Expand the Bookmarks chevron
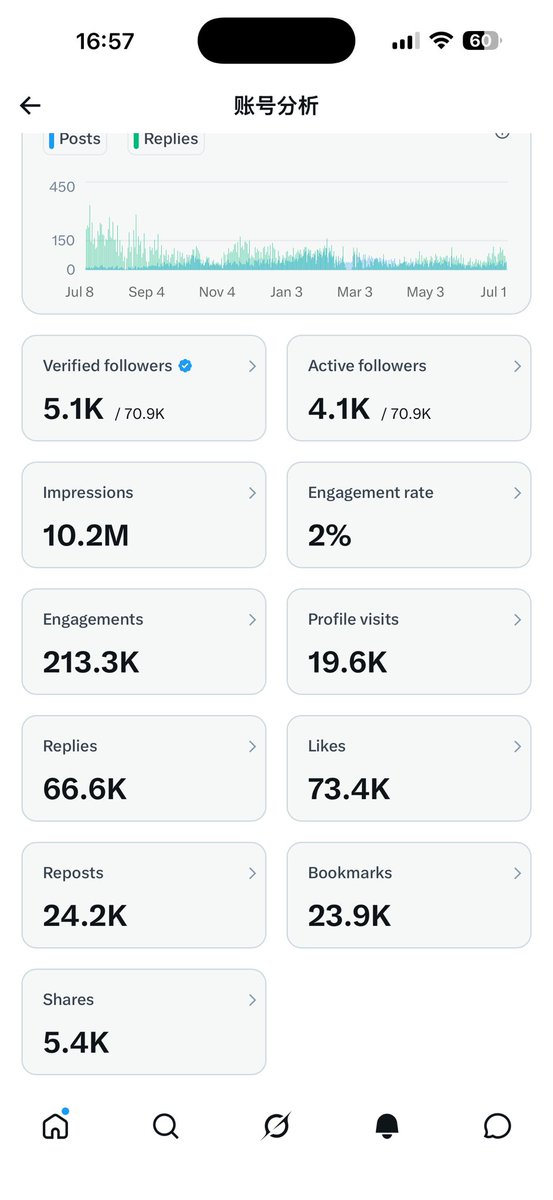This screenshot has height=1200, width=553. pos(517,873)
